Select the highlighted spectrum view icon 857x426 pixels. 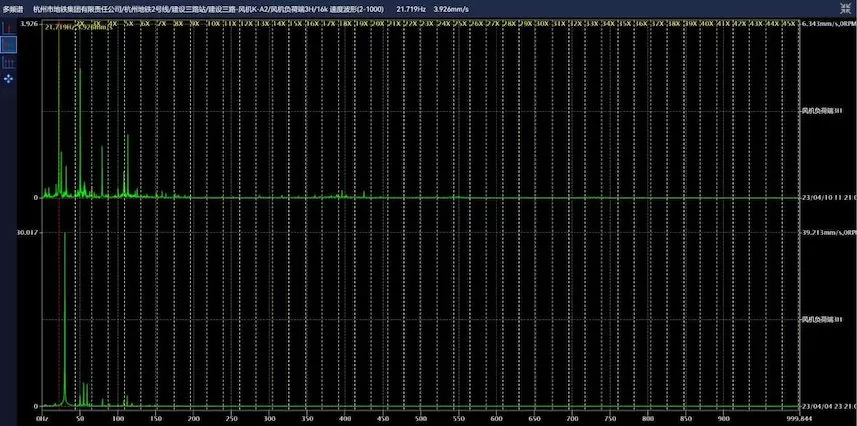10,45
